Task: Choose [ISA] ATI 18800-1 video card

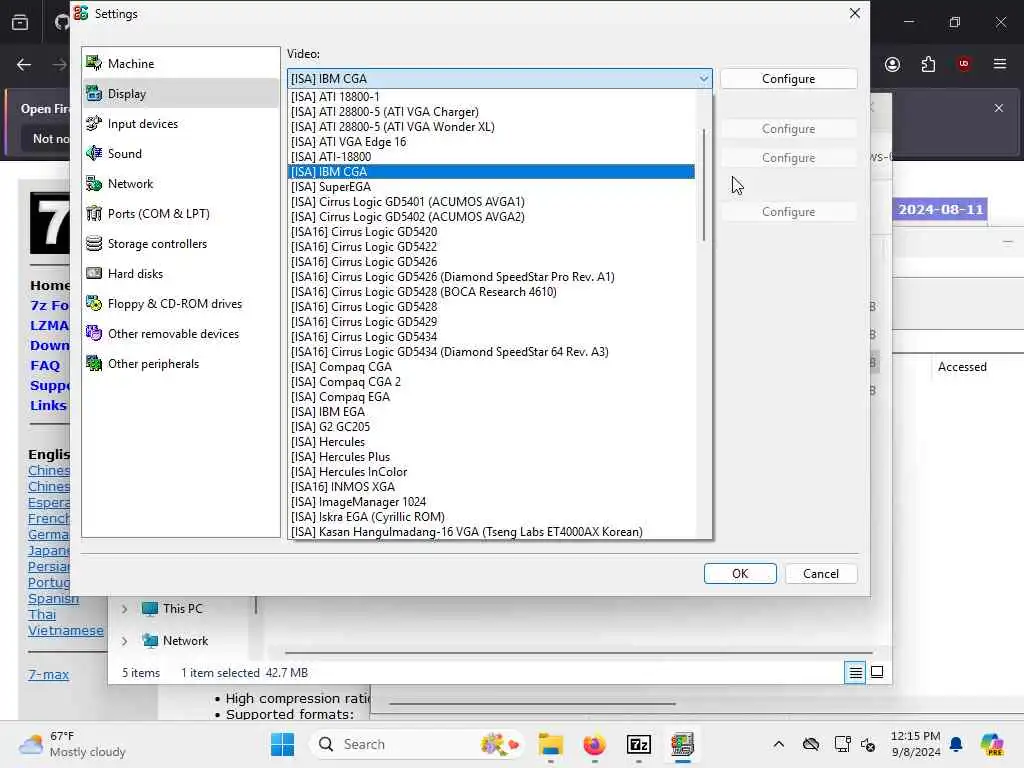Action: click(x=491, y=97)
